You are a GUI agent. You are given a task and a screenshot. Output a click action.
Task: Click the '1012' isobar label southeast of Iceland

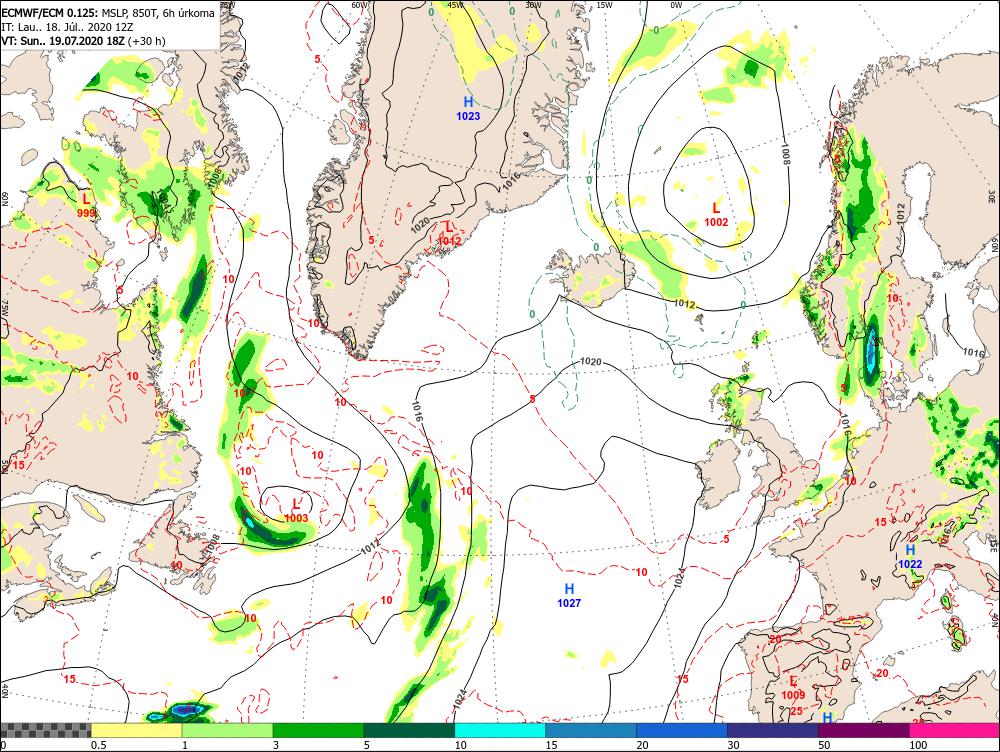(684, 304)
